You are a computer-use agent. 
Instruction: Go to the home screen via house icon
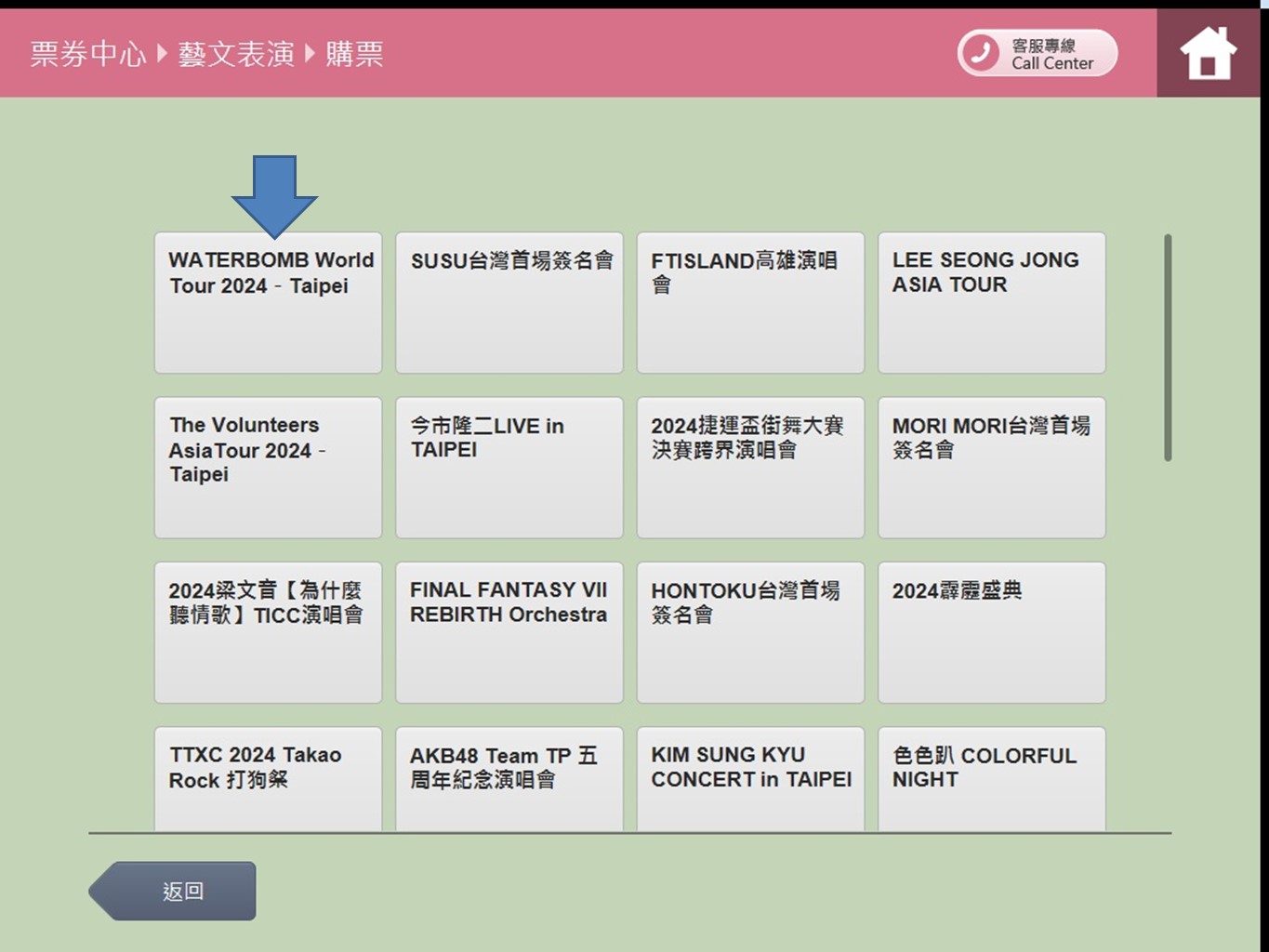[1208, 53]
